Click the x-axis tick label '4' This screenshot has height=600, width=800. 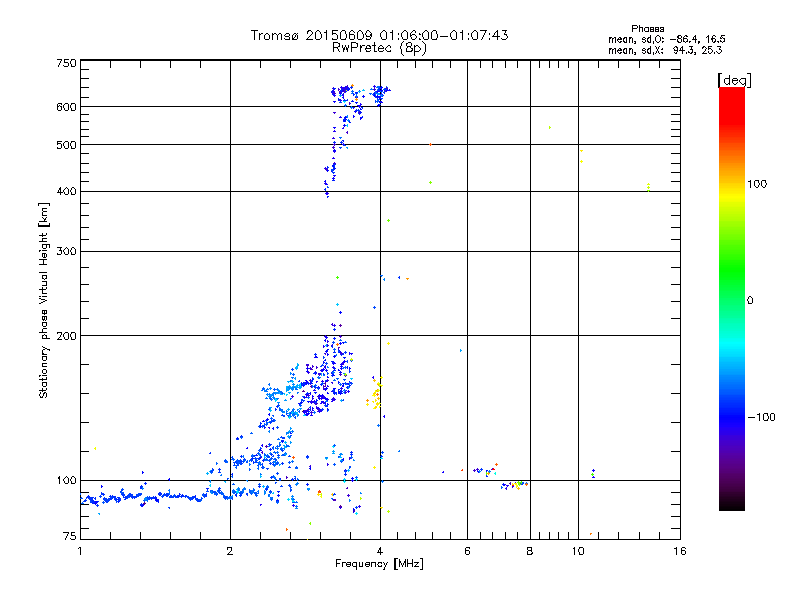pyautogui.click(x=380, y=551)
